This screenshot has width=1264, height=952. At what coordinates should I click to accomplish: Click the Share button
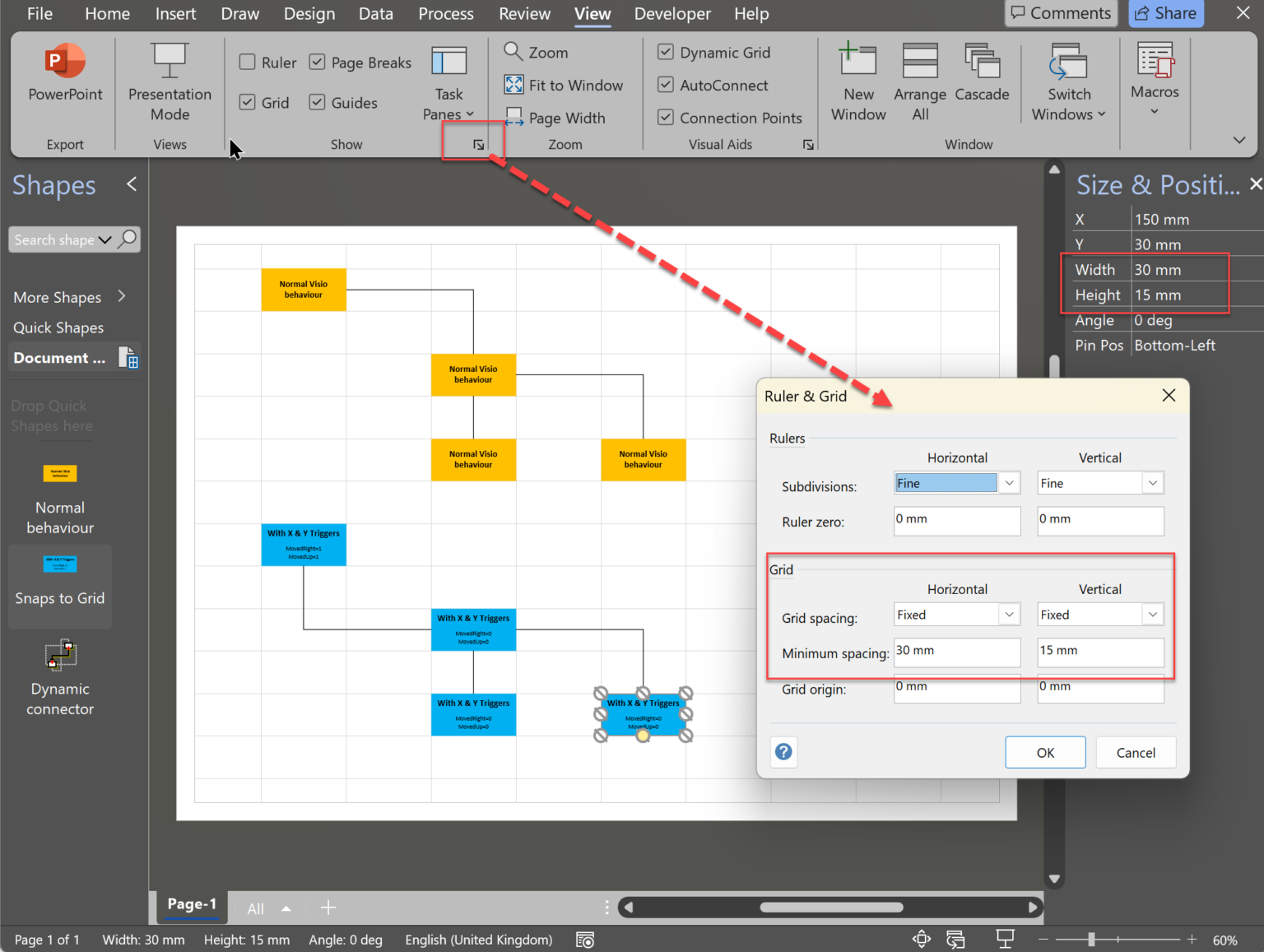coord(1166,13)
